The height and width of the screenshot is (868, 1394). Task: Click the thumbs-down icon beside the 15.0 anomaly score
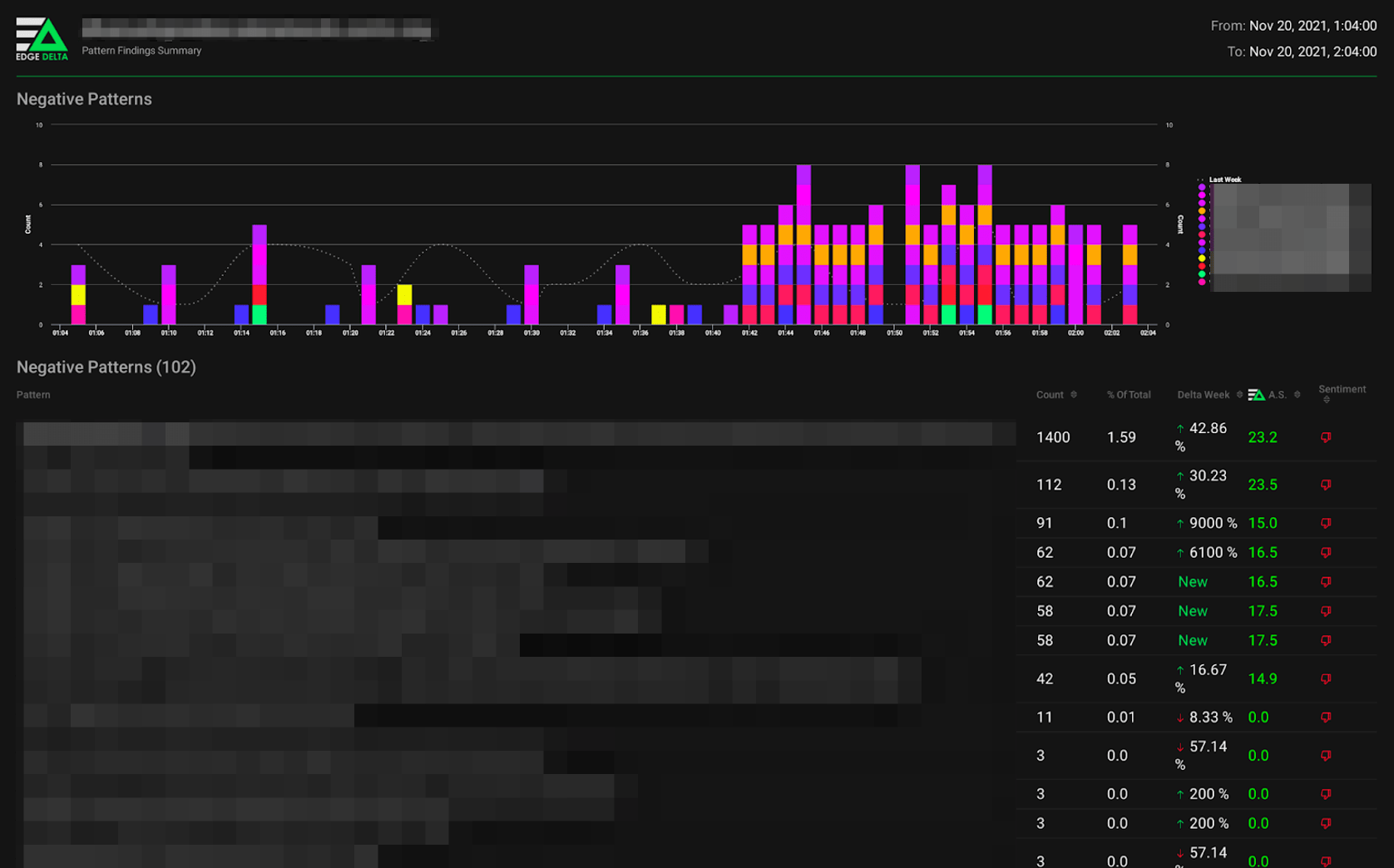pyautogui.click(x=1326, y=523)
